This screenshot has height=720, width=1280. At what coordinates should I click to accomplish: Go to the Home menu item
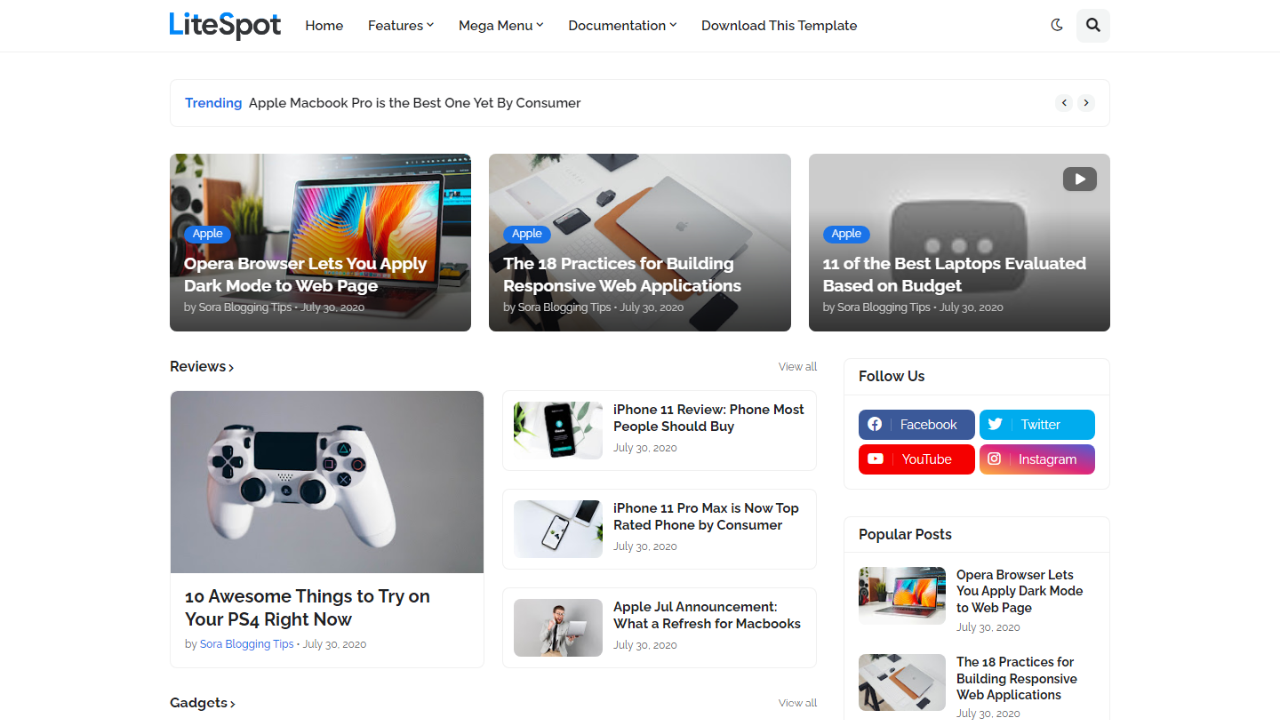324,25
